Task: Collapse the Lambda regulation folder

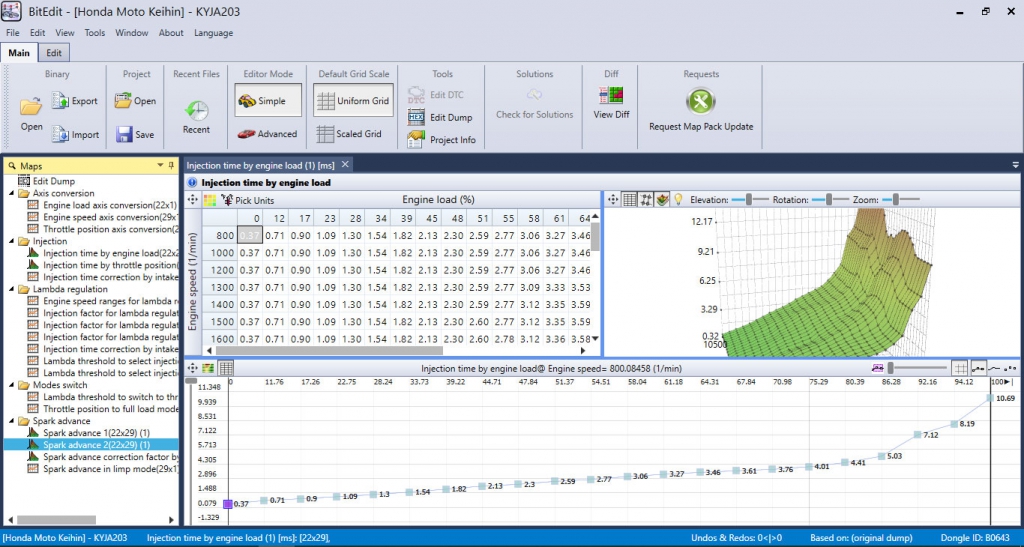Action: [12, 289]
